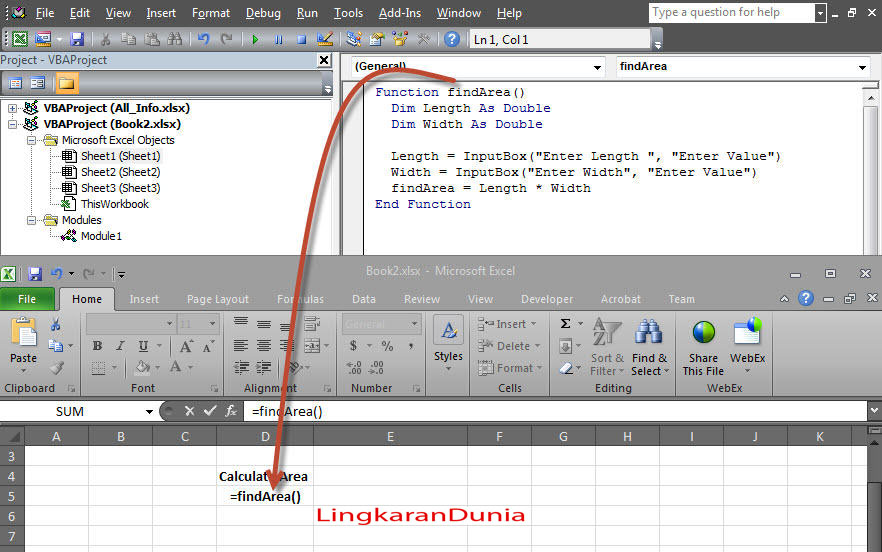Image resolution: width=882 pixels, height=552 pixels.
Task: Toggle Design Mode icon in VBA toolbar
Action: click(325, 39)
